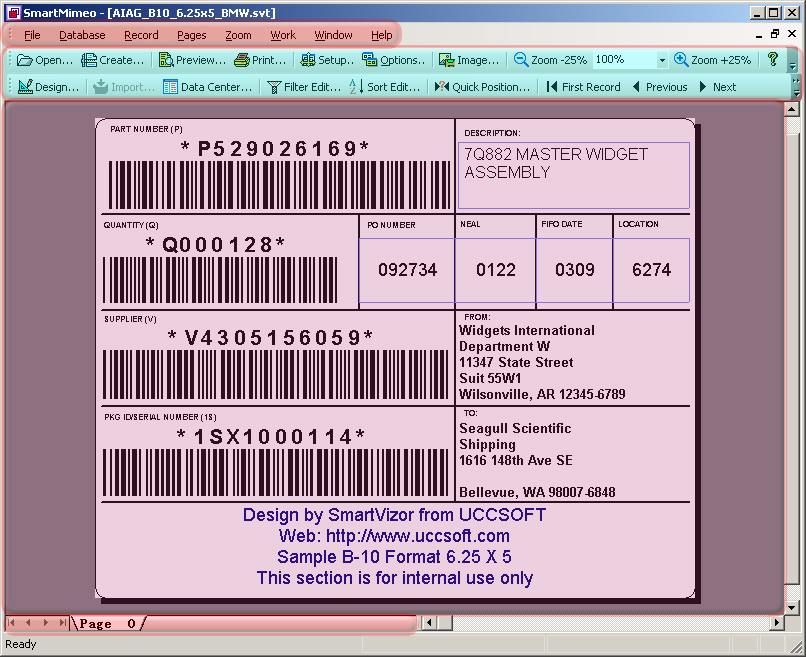
Task: Click the 'Ready' status bar text
Action: (x=21, y=644)
